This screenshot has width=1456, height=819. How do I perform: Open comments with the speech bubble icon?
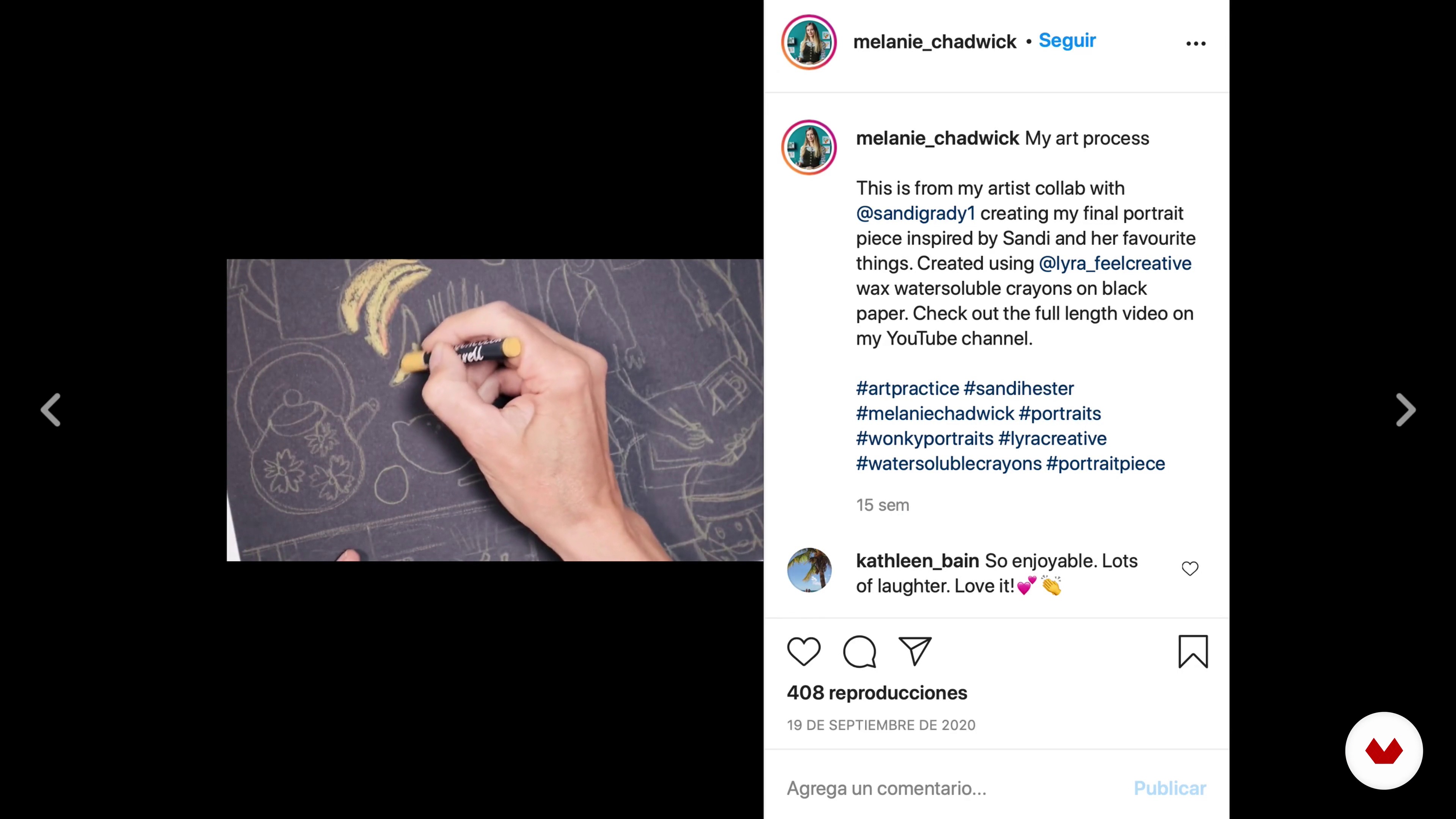click(859, 652)
